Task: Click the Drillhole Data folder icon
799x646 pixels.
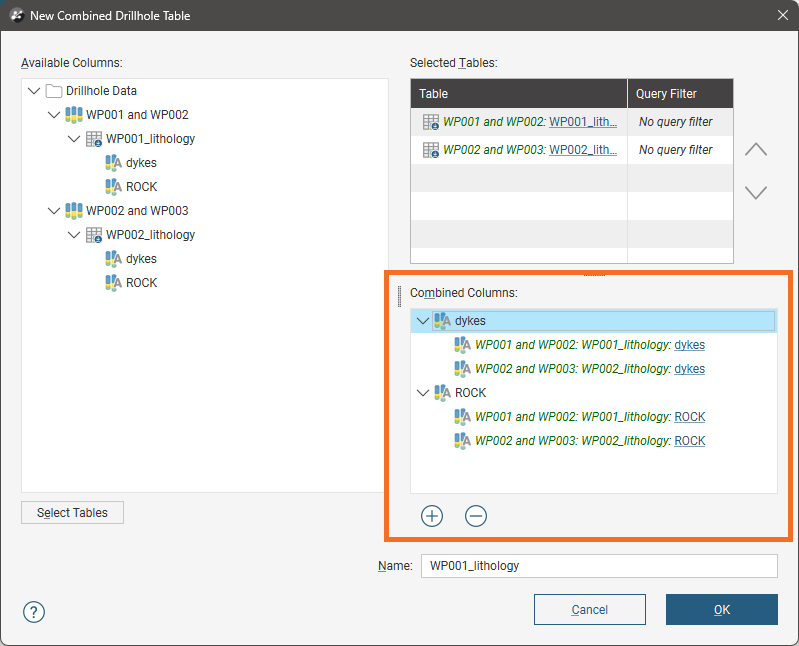Action: [54, 91]
